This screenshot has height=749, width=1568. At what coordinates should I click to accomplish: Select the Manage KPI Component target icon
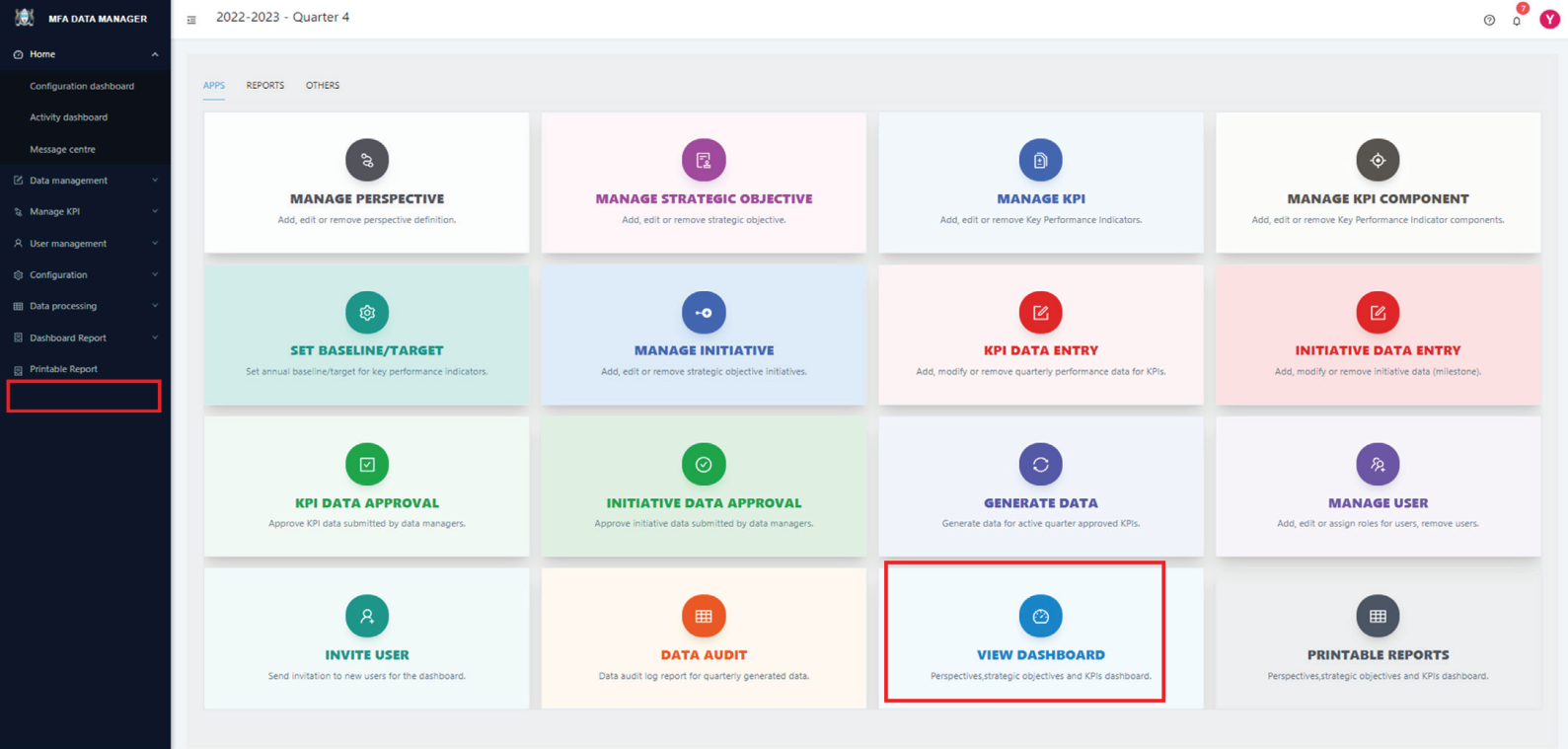click(x=1378, y=160)
